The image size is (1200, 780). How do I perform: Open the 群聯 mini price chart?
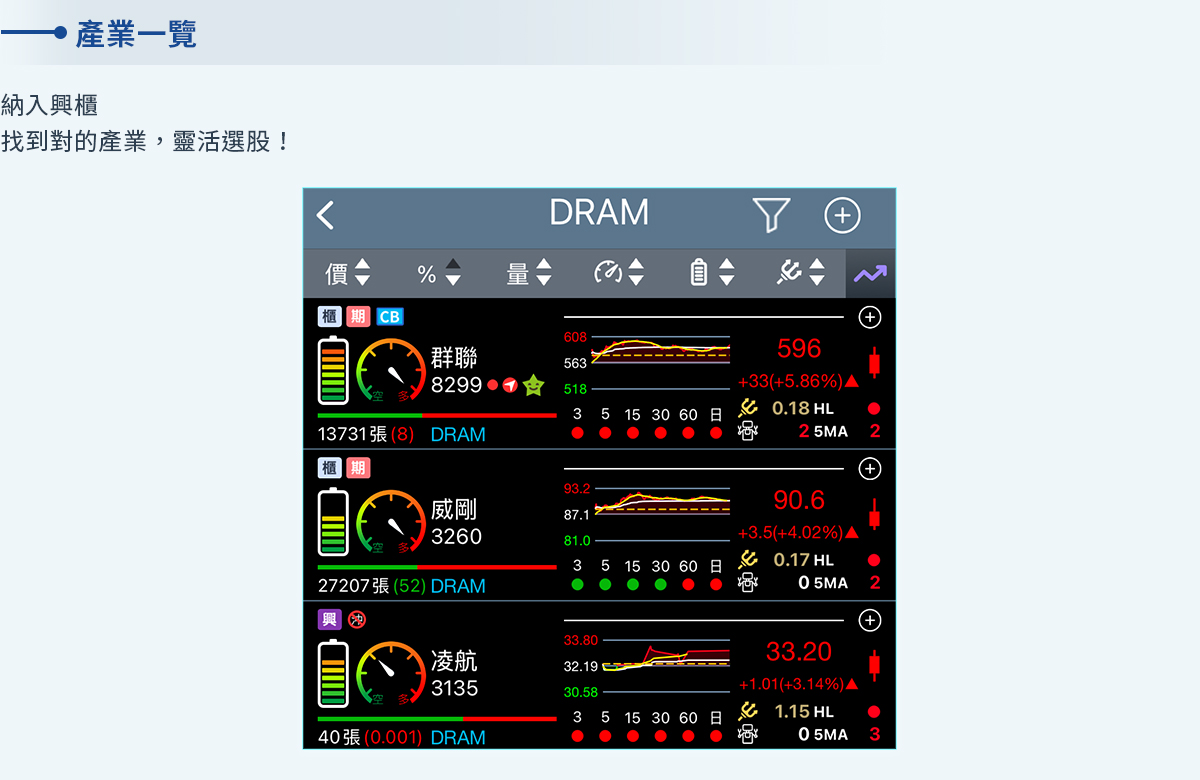coord(647,363)
